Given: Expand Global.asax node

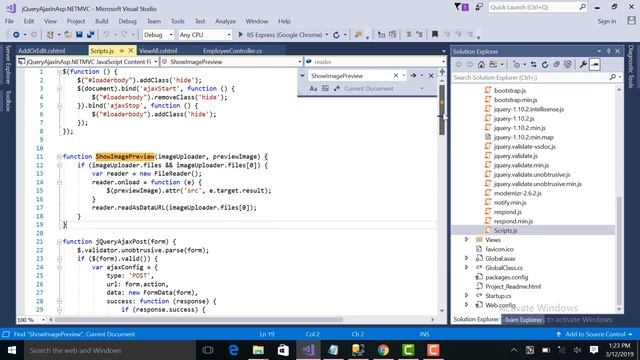Looking at the screenshot, I should [467, 258].
